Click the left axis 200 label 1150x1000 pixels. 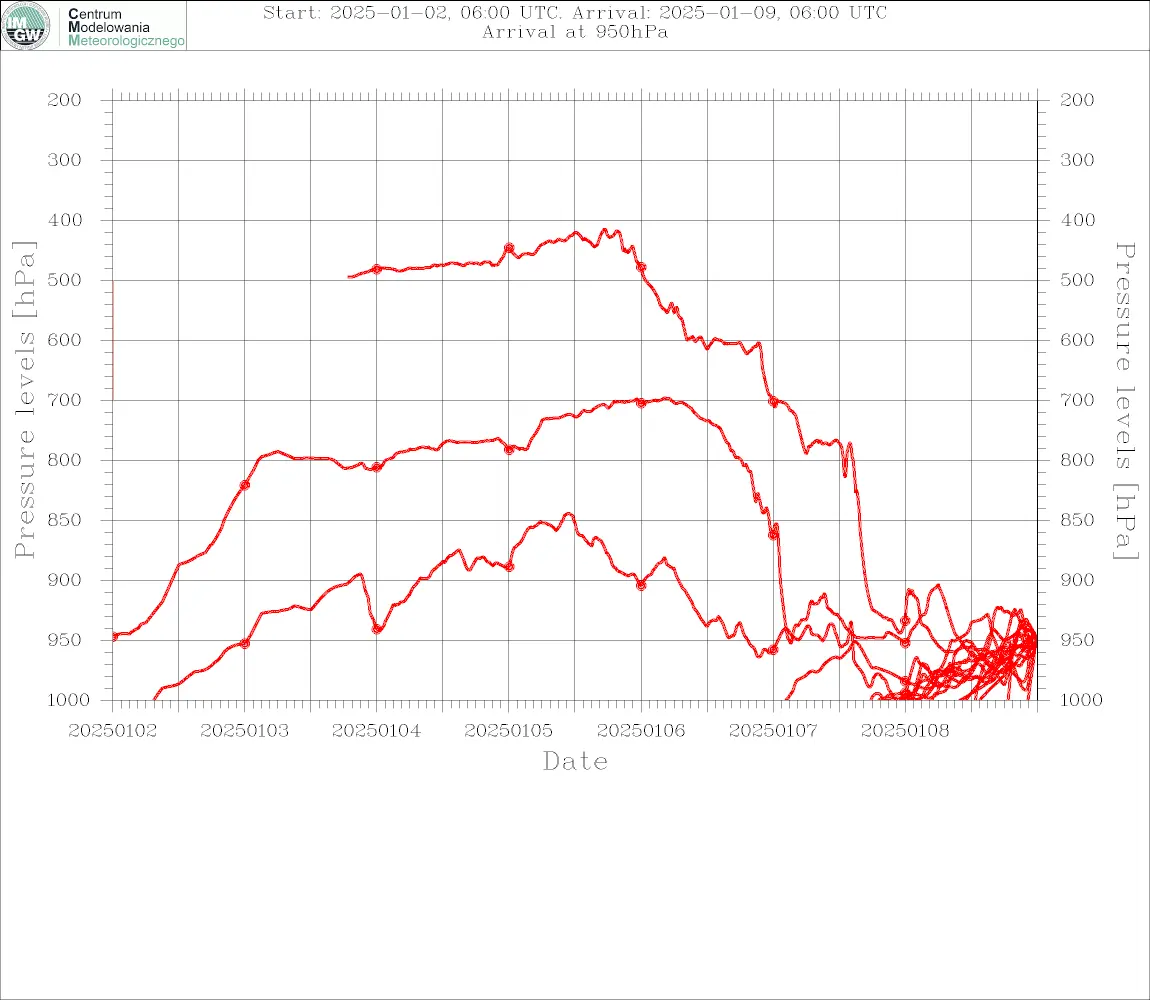(x=64, y=100)
